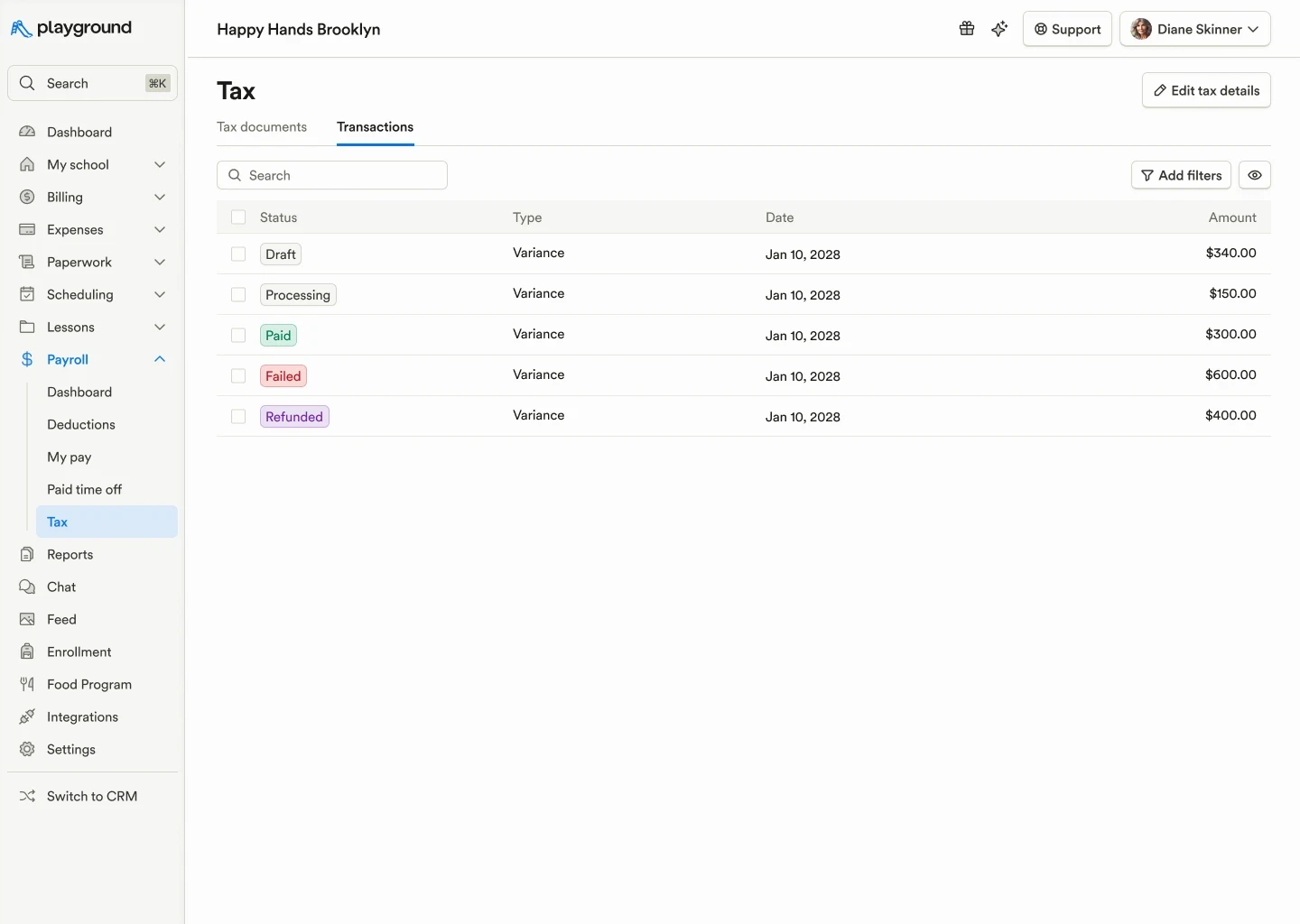1300x924 pixels.
Task: Expand the Paperwork submenu chevron
Action: (x=160, y=262)
